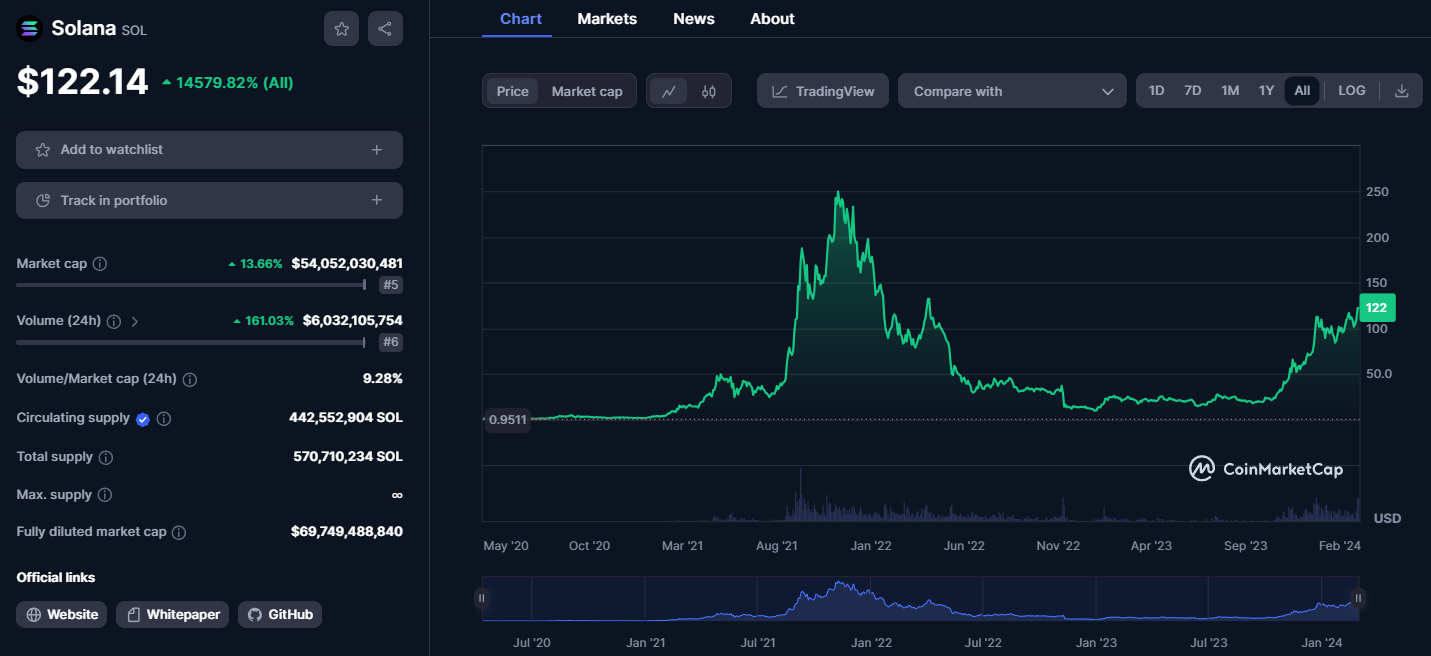Click the Aug '21 axis label

776,546
